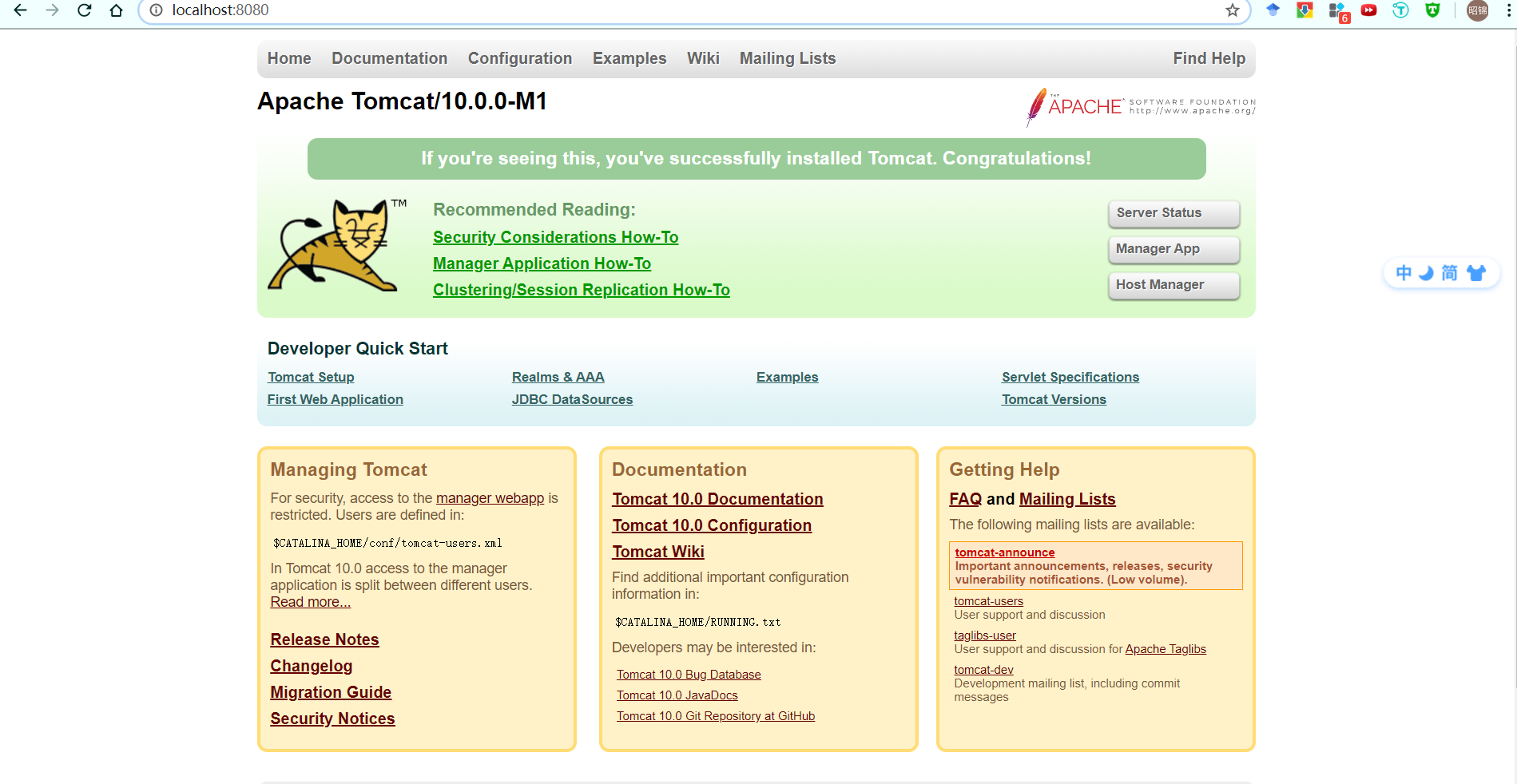Click the Host Manager button
Image resolution: width=1517 pixels, height=784 pixels.
1174,285
